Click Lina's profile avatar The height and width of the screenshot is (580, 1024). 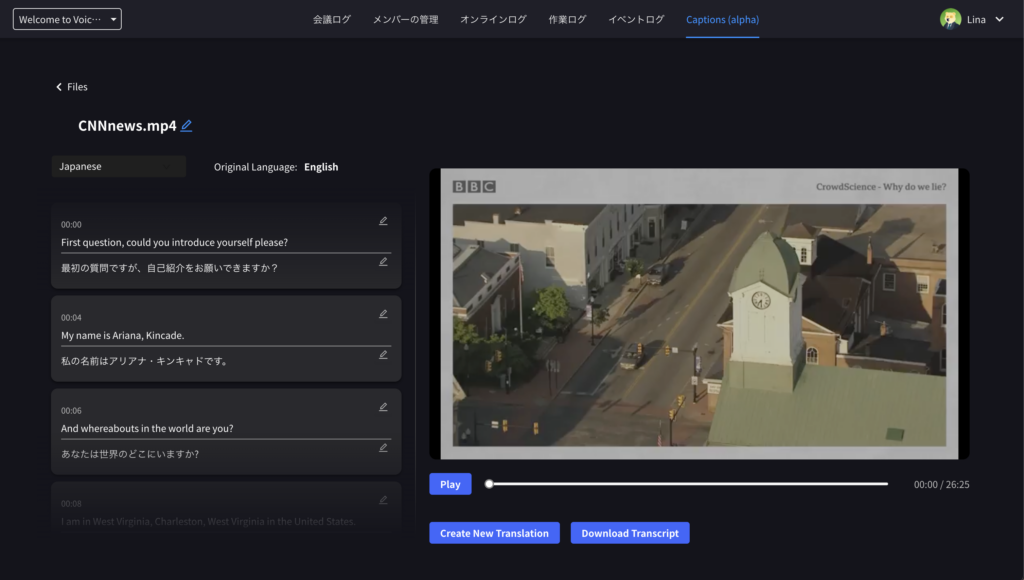[x=950, y=19]
